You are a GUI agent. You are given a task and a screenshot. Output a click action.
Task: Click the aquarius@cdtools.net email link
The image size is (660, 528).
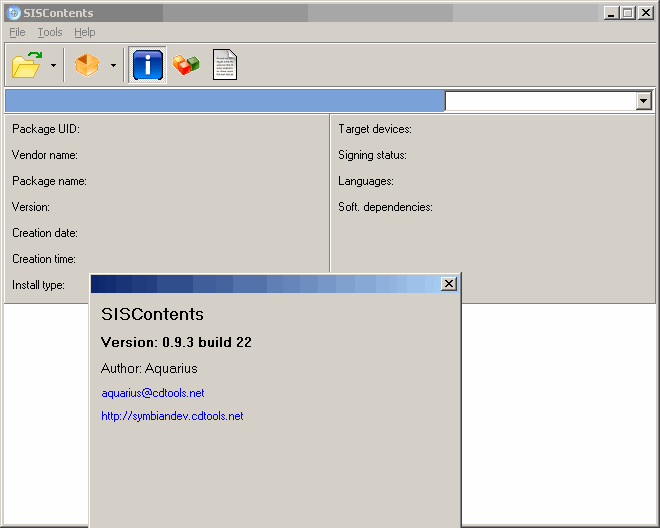pyautogui.click(x=152, y=393)
